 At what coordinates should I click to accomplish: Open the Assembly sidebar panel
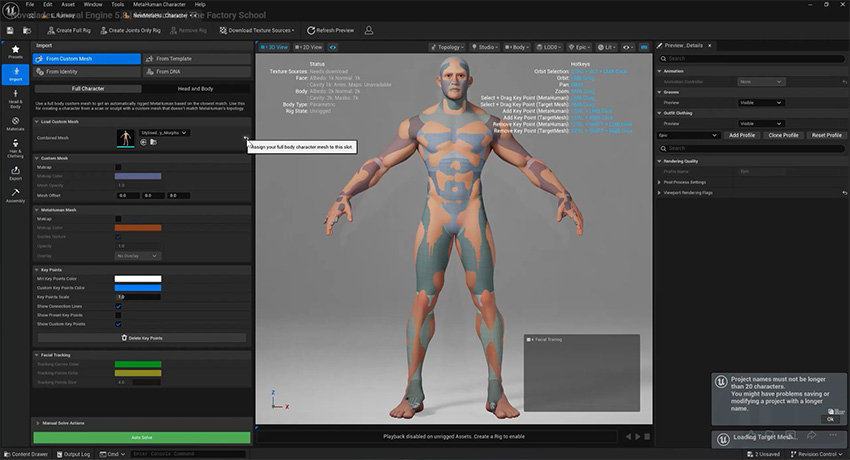pyautogui.click(x=15, y=196)
